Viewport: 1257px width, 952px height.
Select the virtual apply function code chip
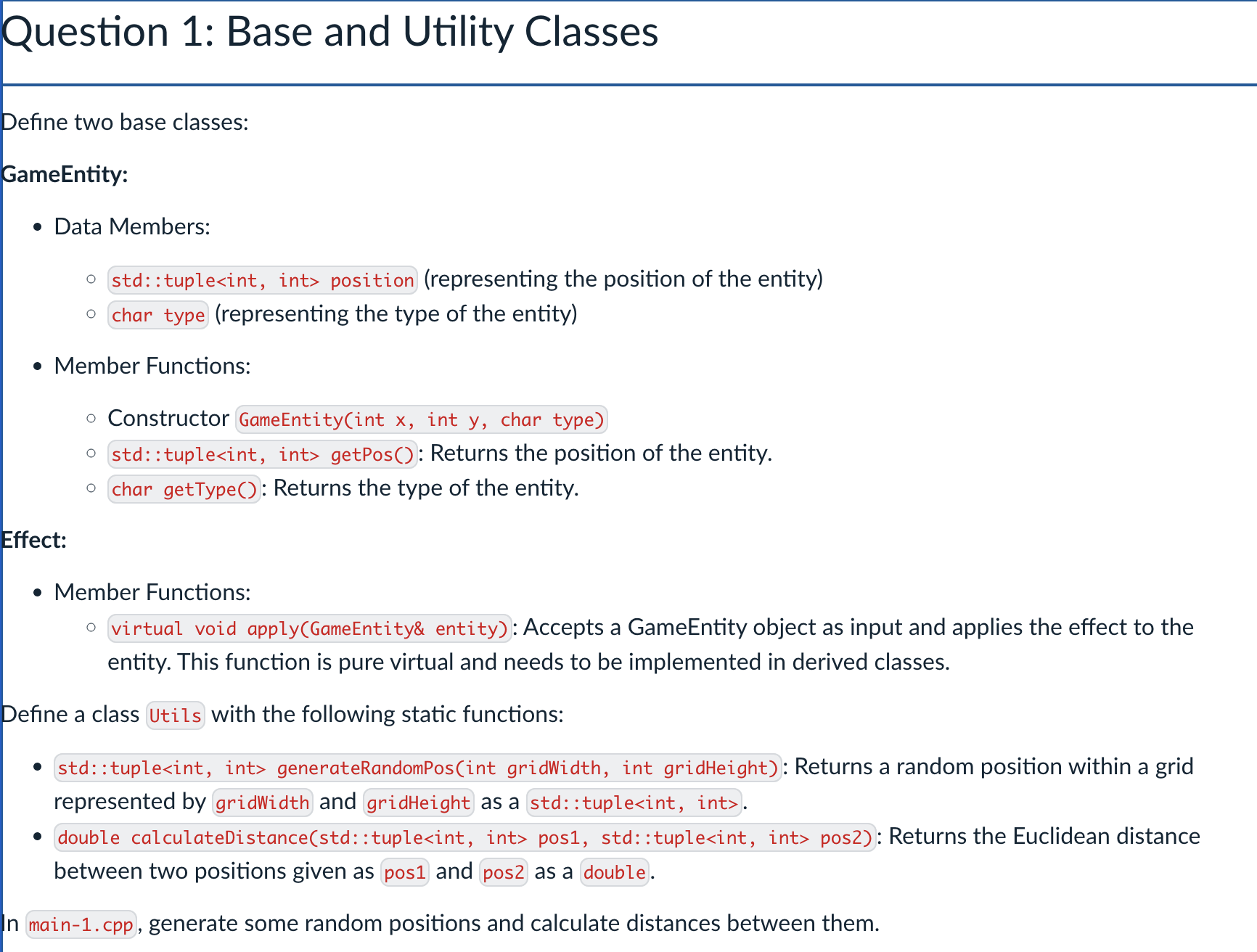[309, 628]
